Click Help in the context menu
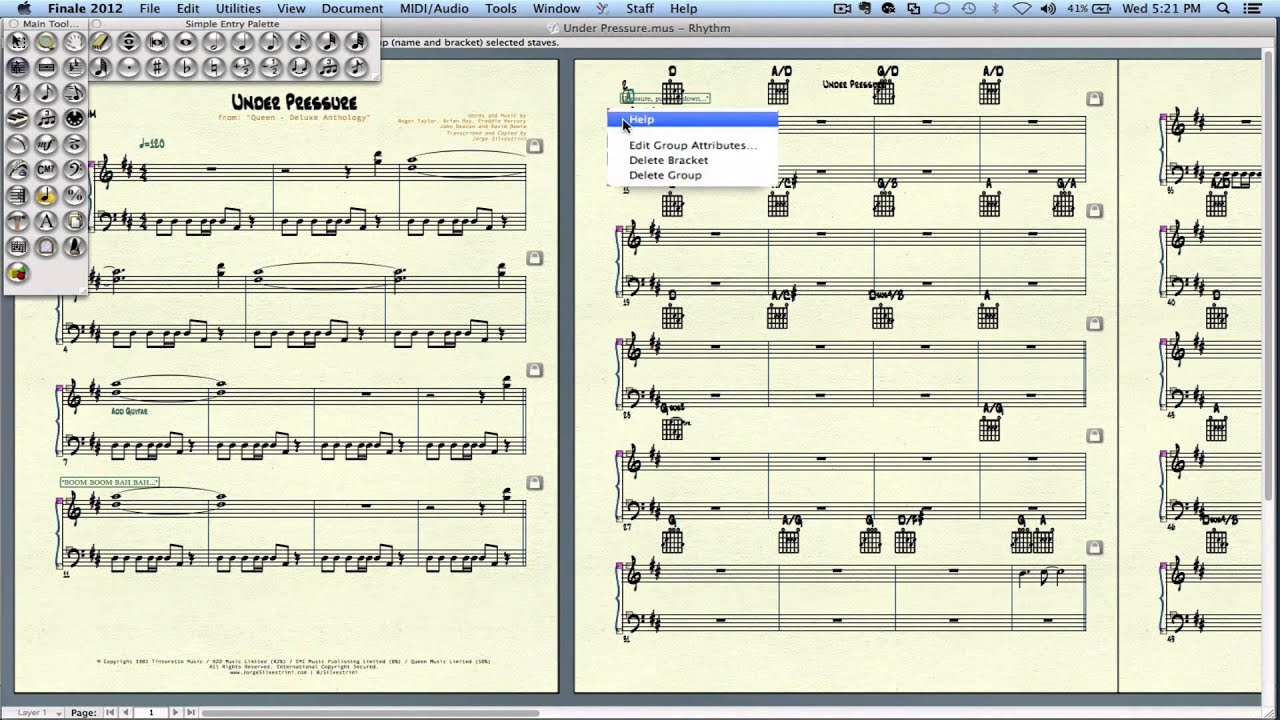 pos(692,119)
